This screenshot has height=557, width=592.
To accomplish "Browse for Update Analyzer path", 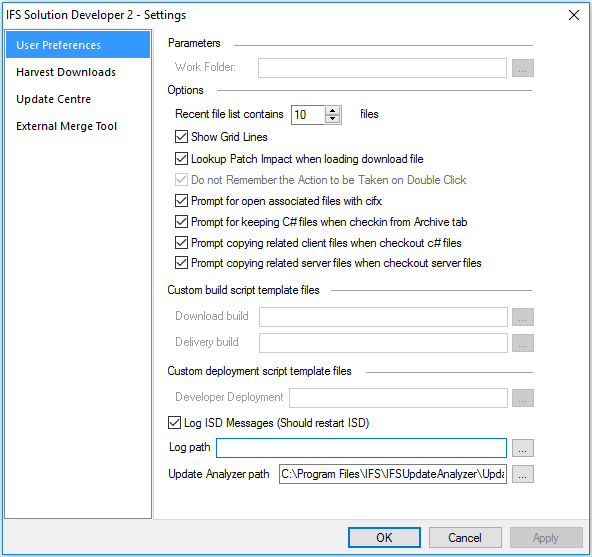I will point(523,474).
